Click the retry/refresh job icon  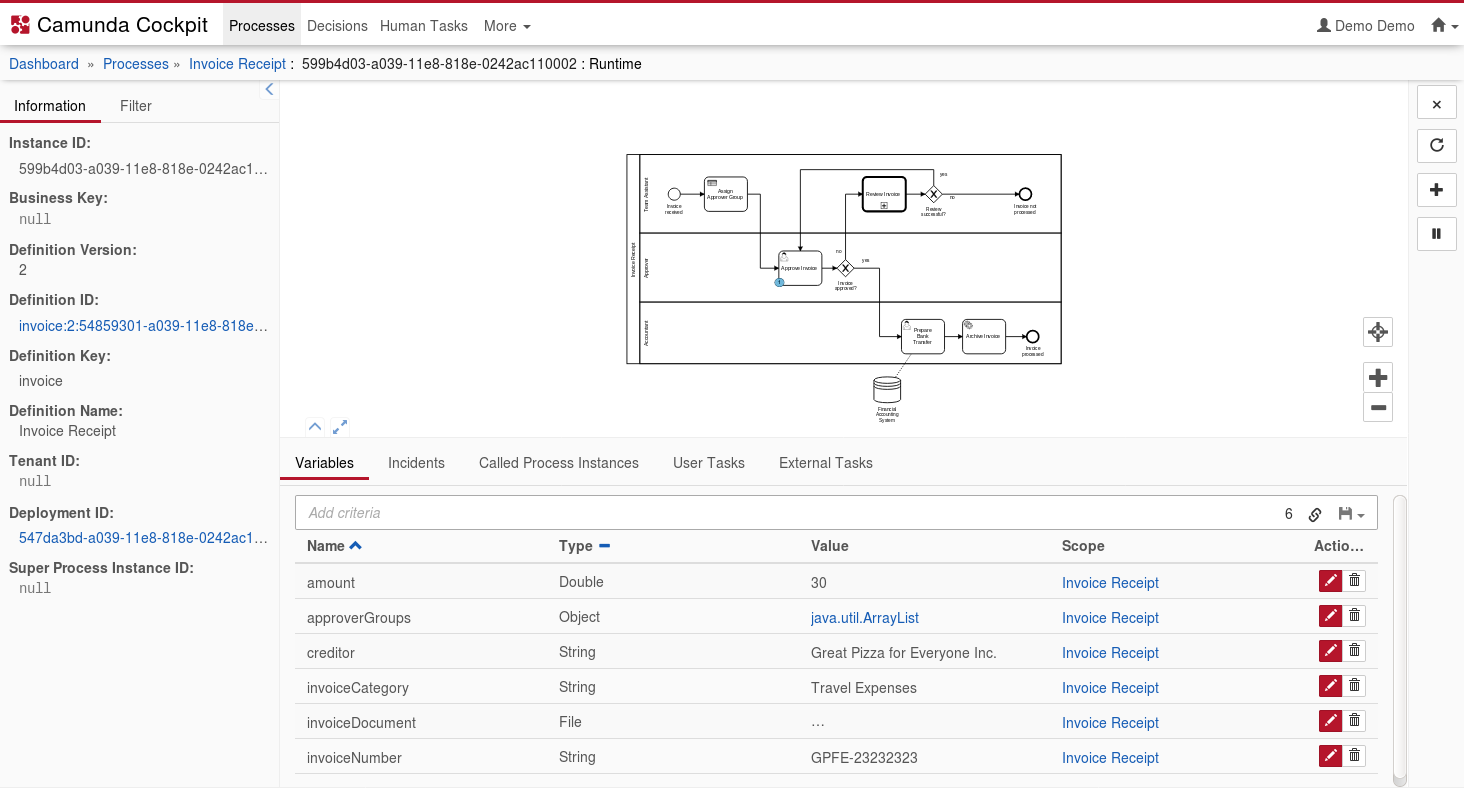tap(1437, 145)
